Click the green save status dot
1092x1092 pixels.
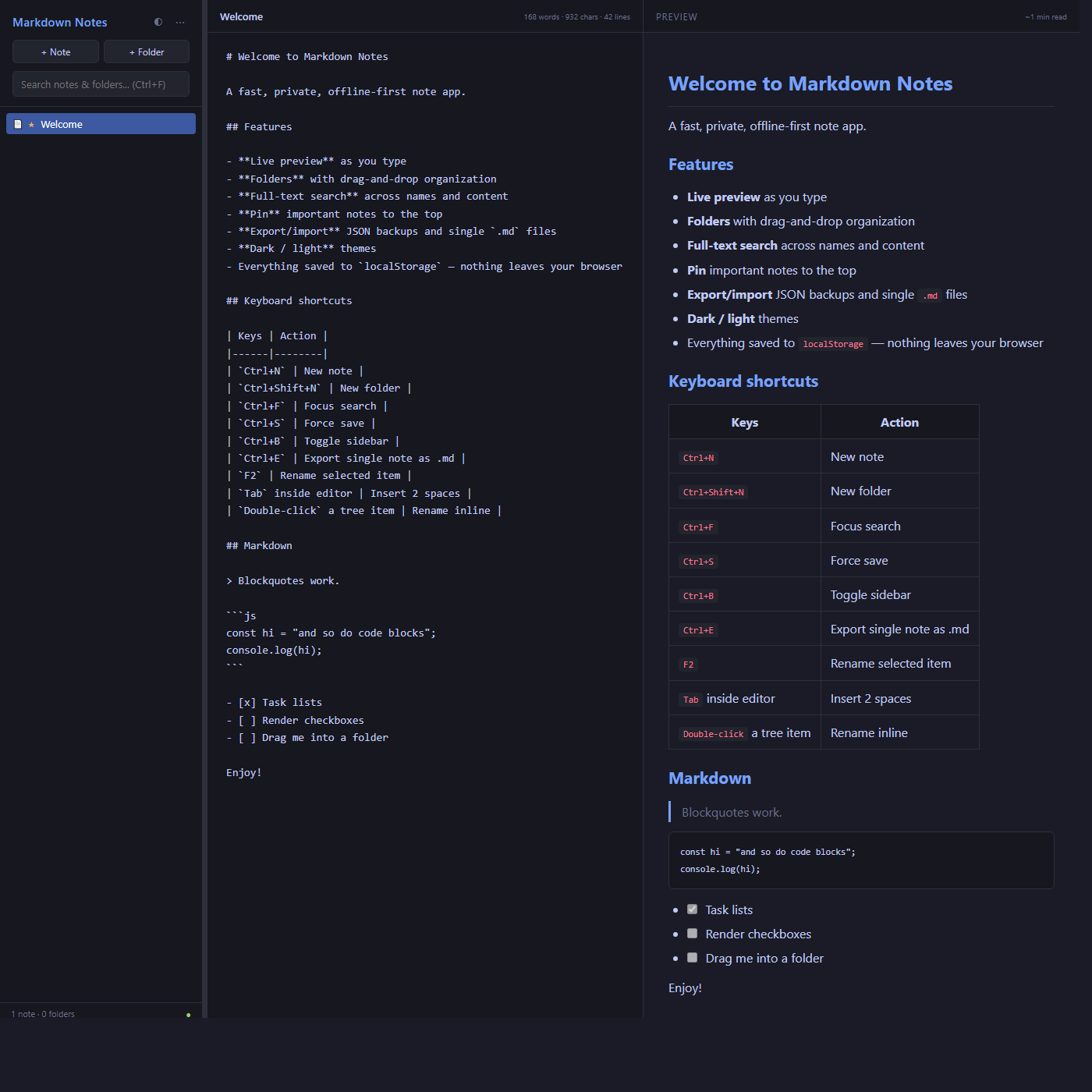(x=189, y=1014)
